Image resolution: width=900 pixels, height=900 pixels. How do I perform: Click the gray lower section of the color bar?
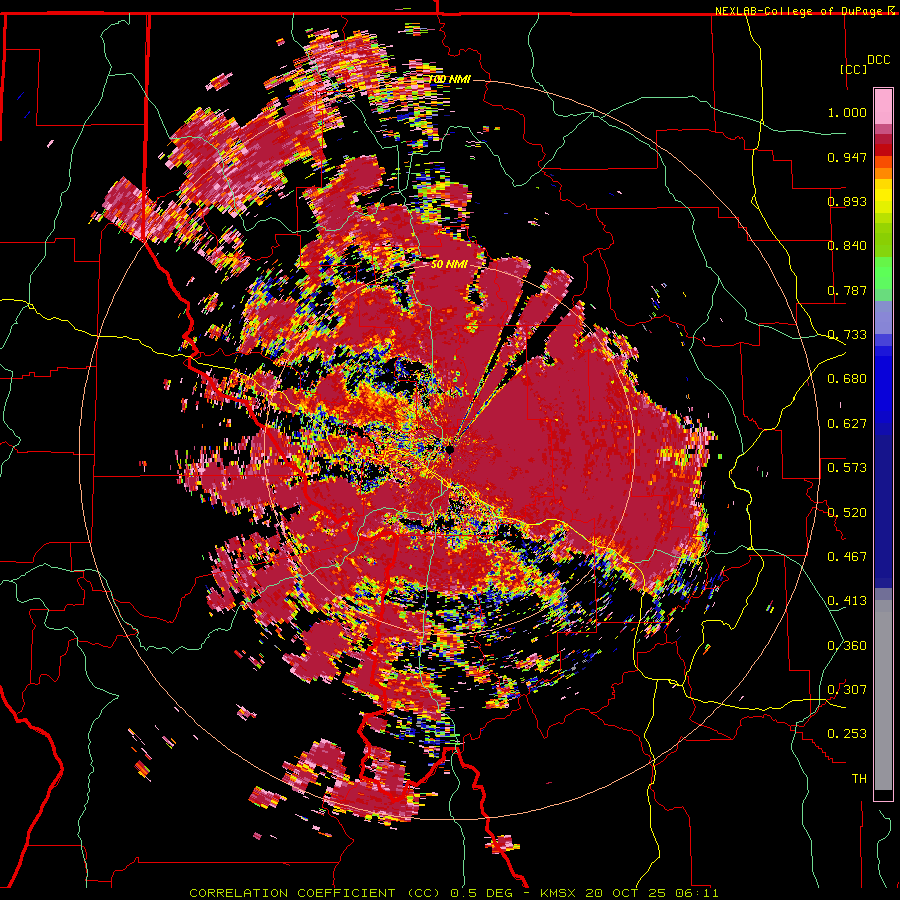883,695
